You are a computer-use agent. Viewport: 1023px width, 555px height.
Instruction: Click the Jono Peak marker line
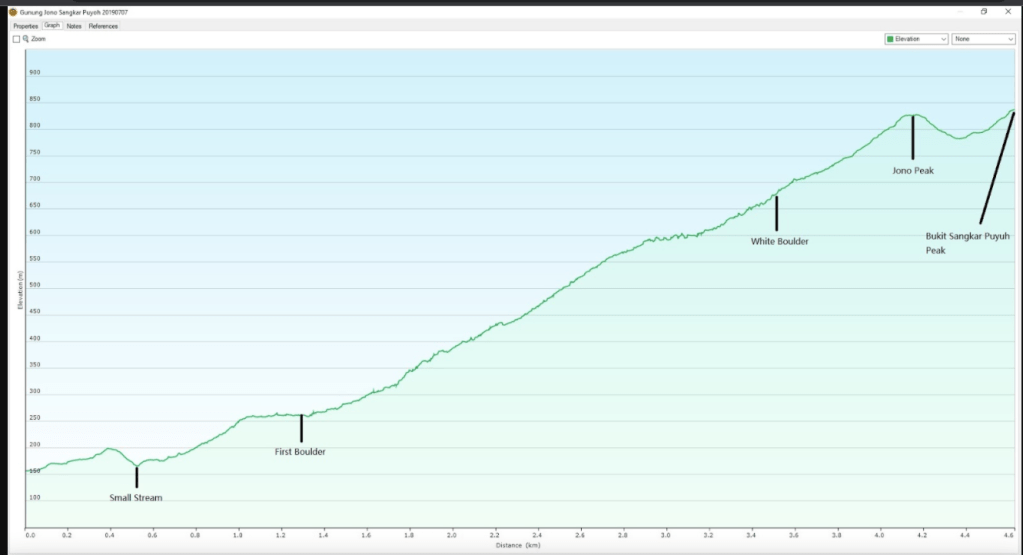912,137
